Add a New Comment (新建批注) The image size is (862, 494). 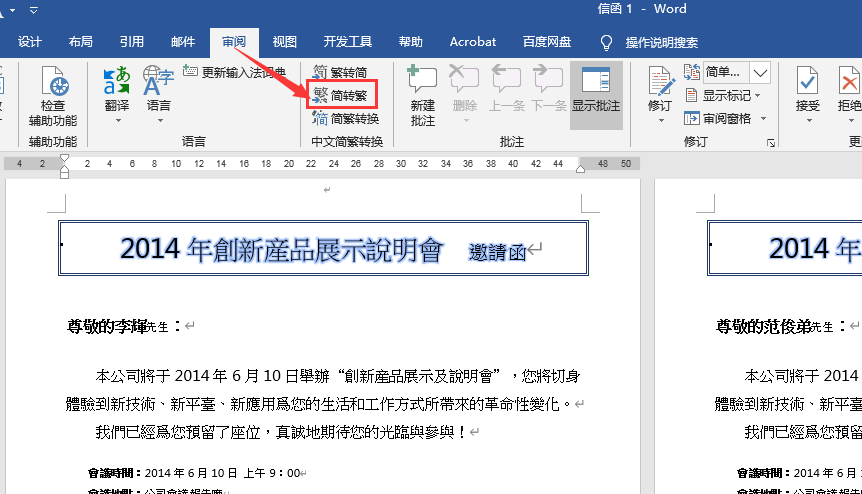422,96
